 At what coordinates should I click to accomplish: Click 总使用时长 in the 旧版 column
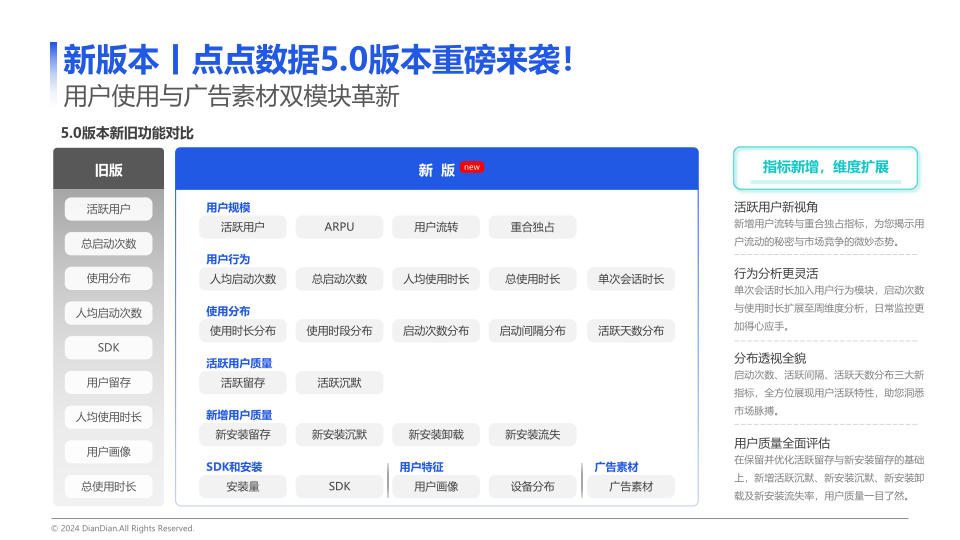[108, 487]
